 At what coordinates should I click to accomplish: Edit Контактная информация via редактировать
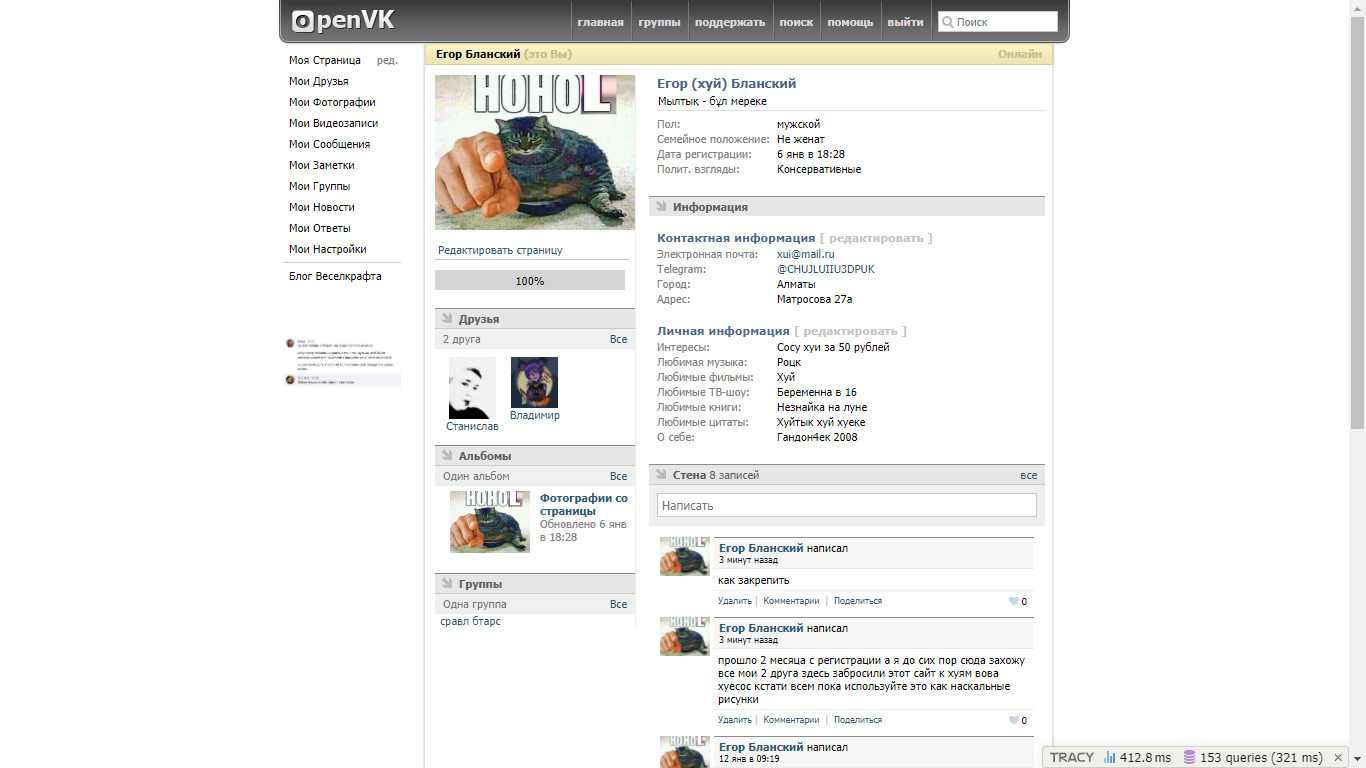(876, 238)
